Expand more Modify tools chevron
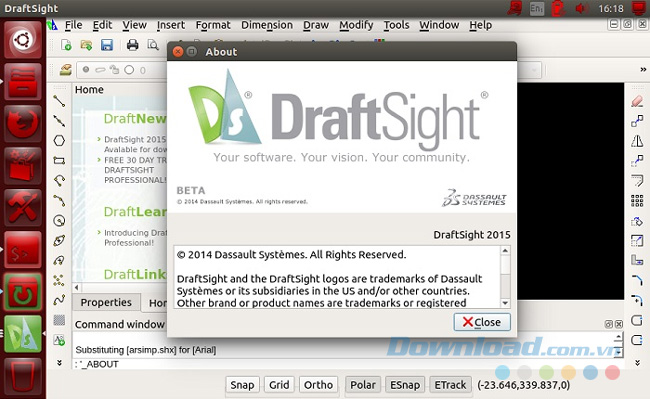The width and height of the screenshot is (650, 399). tap(638, 363)
